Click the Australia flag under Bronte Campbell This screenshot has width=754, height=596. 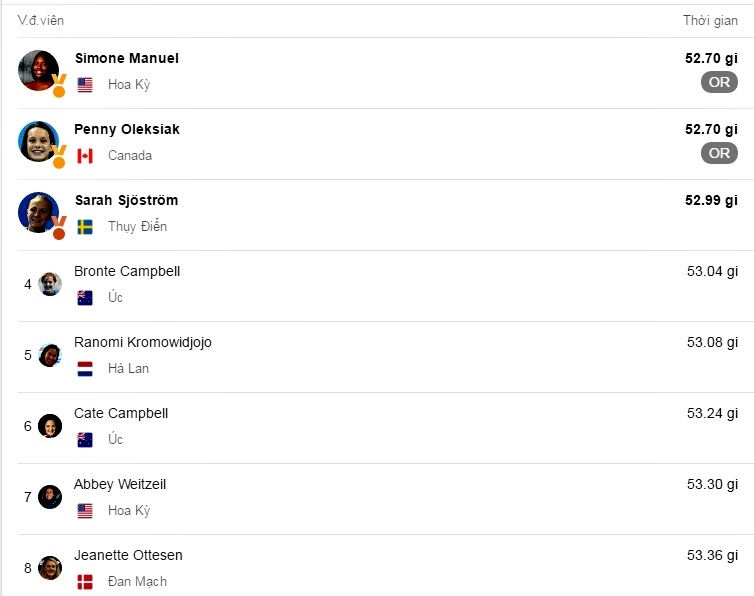85,298
